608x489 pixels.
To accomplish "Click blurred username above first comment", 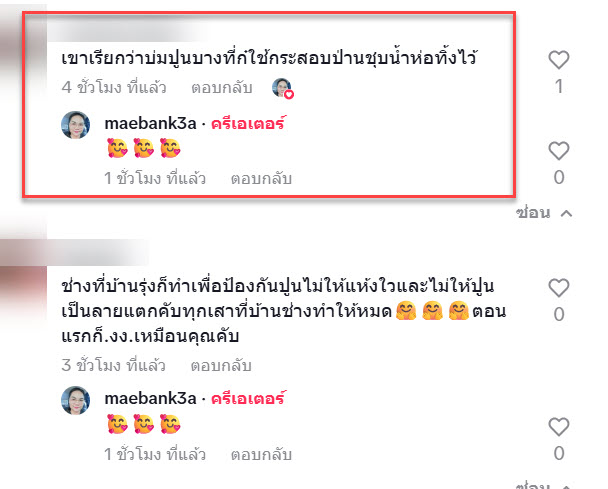I will click(x=124, y=30).
